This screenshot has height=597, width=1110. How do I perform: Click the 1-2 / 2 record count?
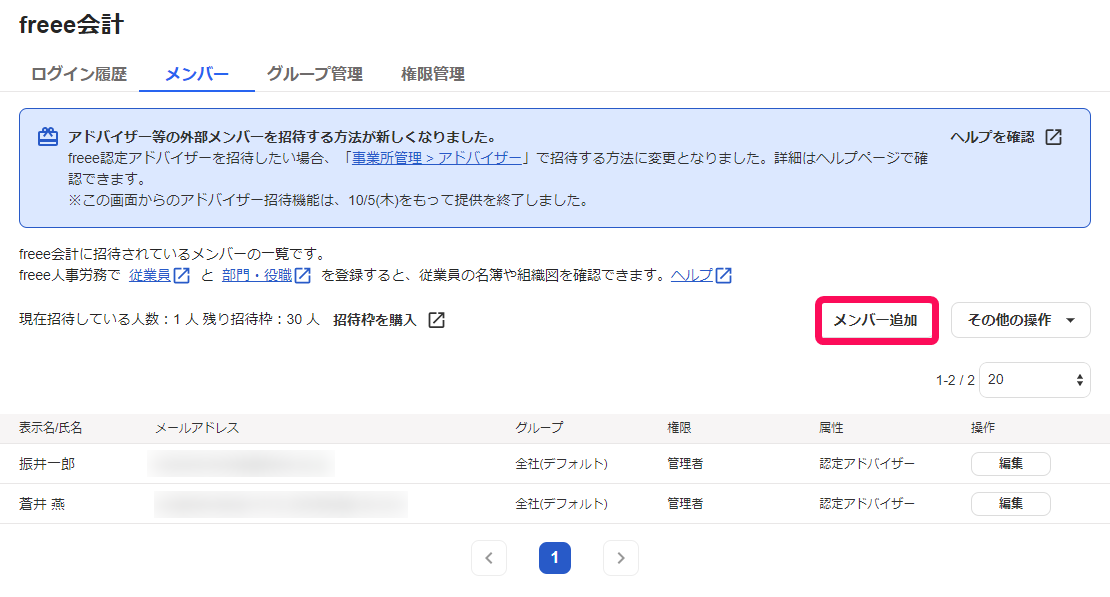[955, 380]
